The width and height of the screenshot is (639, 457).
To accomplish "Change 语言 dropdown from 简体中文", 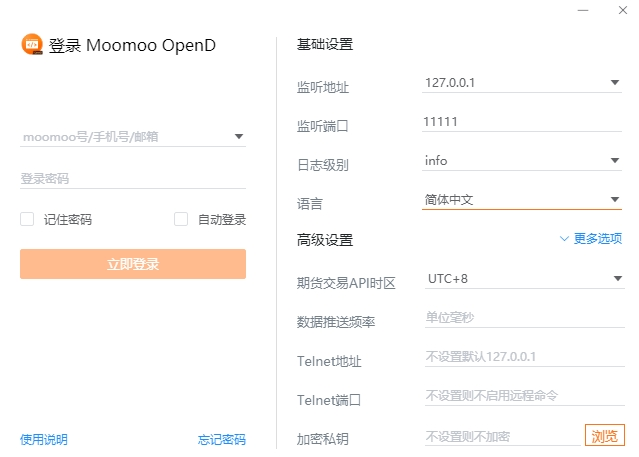I will click(615, 199).
